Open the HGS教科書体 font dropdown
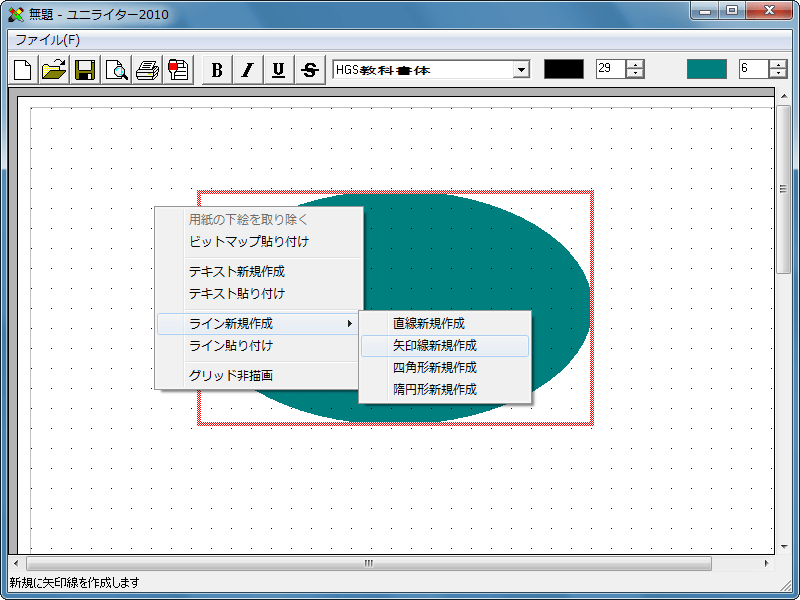Viewport: 800px width, 600px height. 520,69
